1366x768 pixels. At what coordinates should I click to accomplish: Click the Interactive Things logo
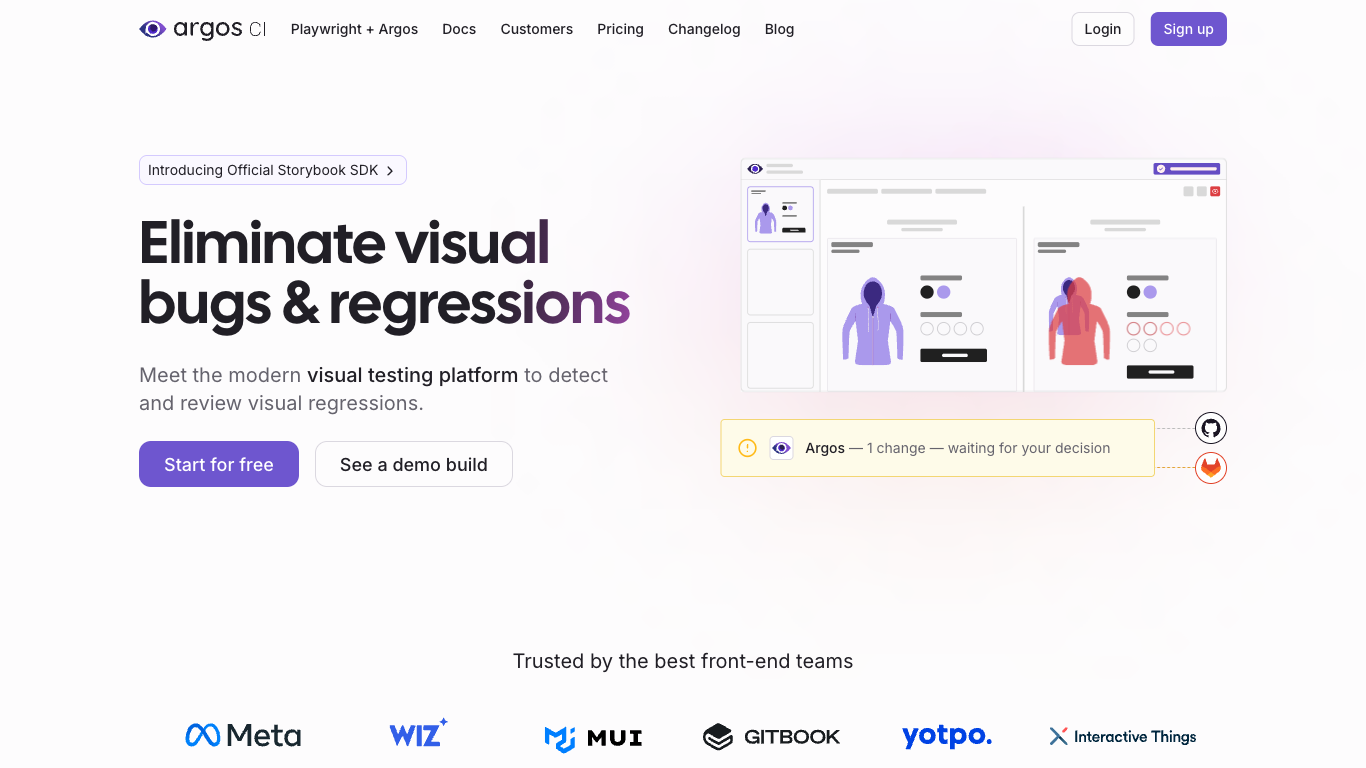click(1122, 736)
